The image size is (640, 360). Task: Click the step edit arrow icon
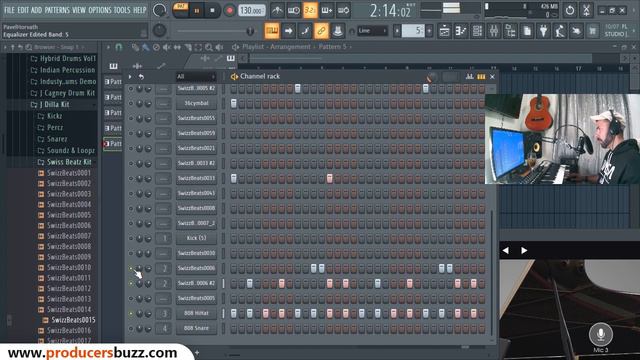tap(289, 31)
